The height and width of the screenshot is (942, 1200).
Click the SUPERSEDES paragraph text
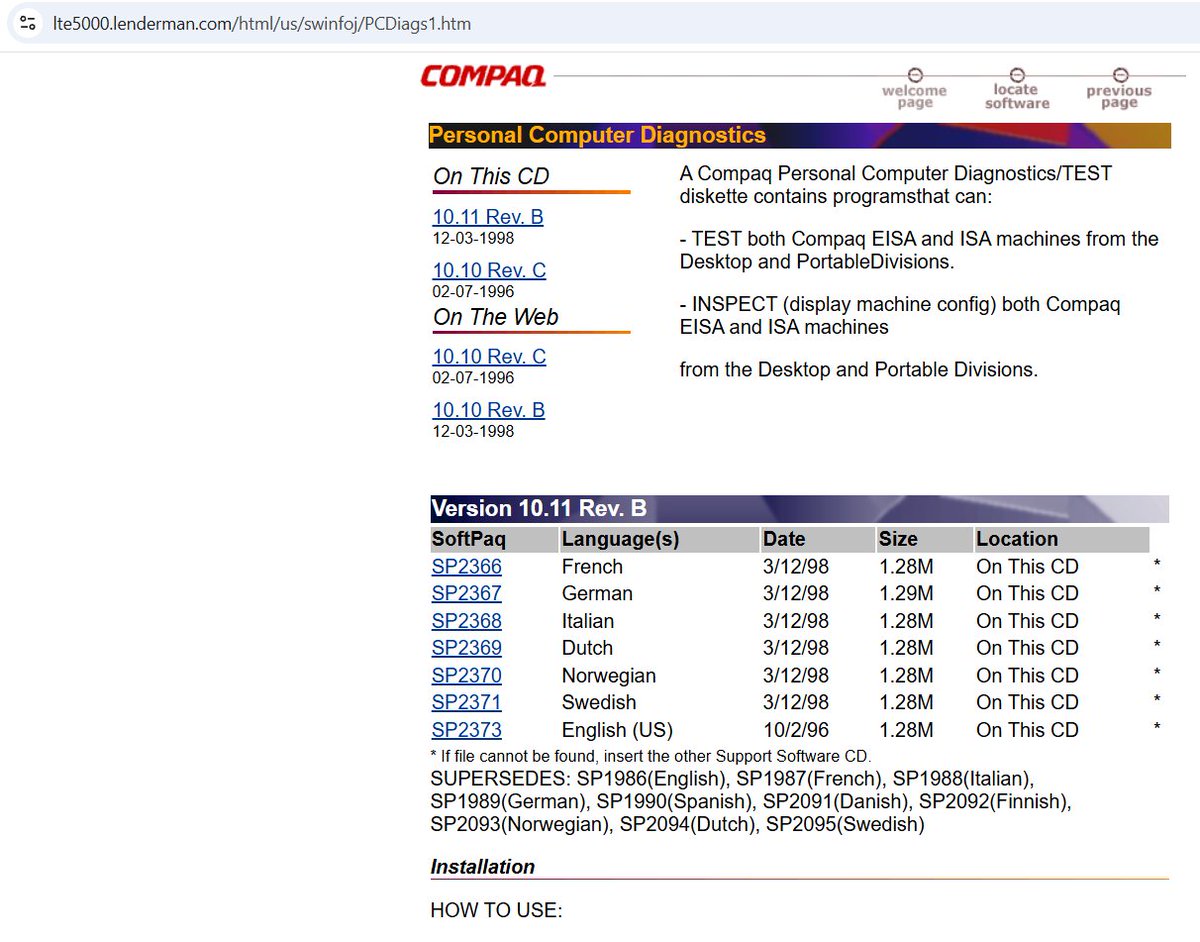[x=750, y=801]
